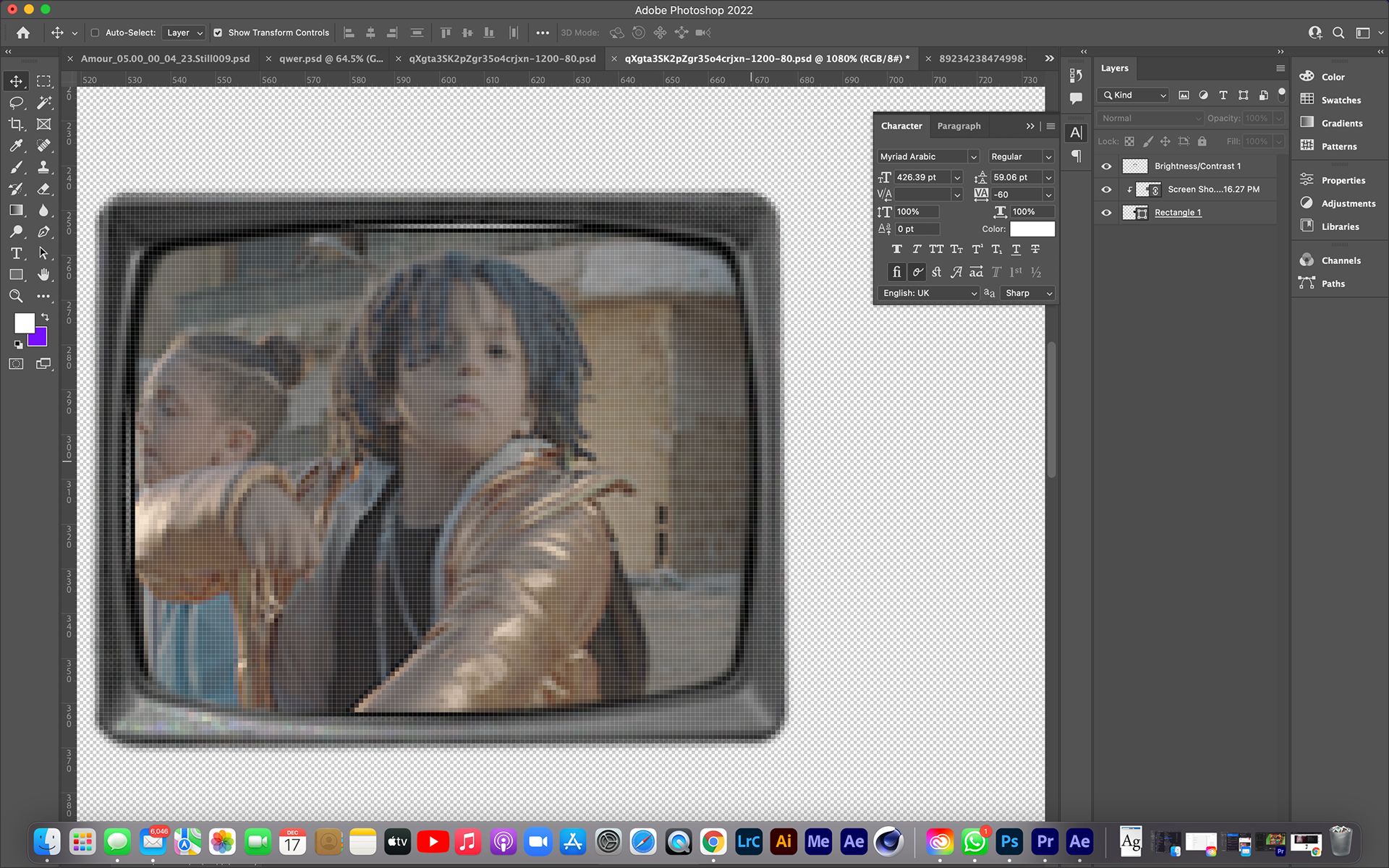Select the Spot Healing Brush tool
The width and height of the screenshot is (1389, 868).
coord(44,145)
